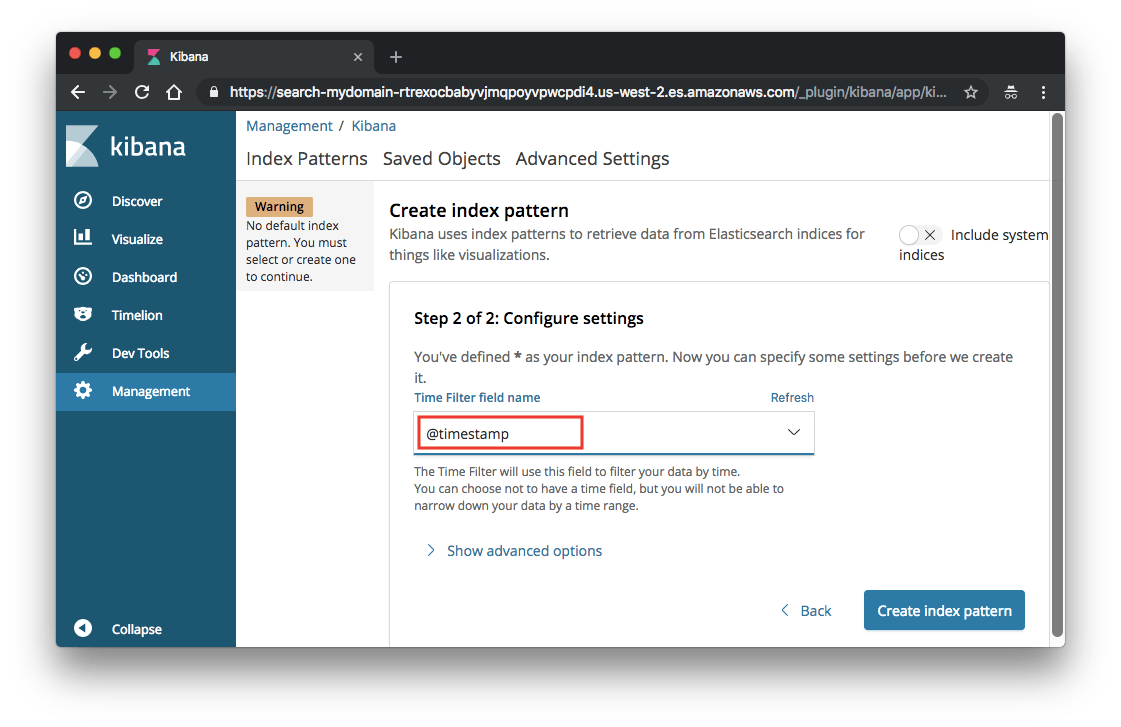Open the incognito profile icon
The image size is (1121, 727).
[x=1011, y=92]
